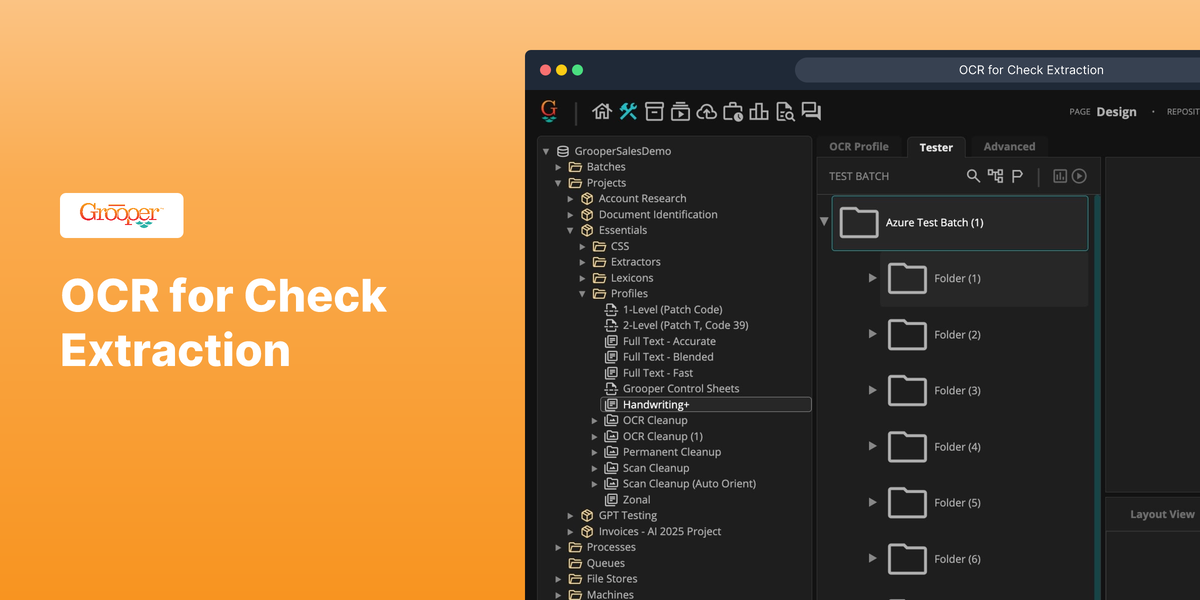Expand the OCR Cleanup profile node

pos(594,420)
